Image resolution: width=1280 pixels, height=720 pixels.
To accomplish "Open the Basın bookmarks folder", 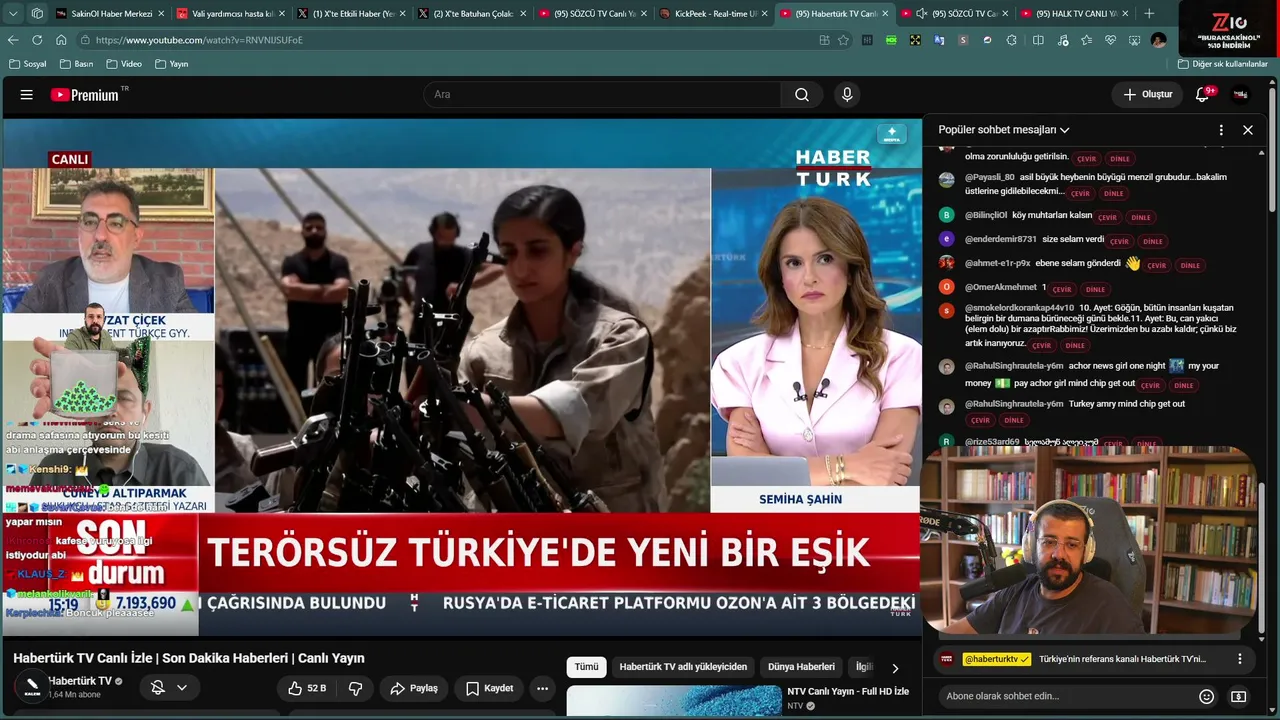I will (77, 64).
